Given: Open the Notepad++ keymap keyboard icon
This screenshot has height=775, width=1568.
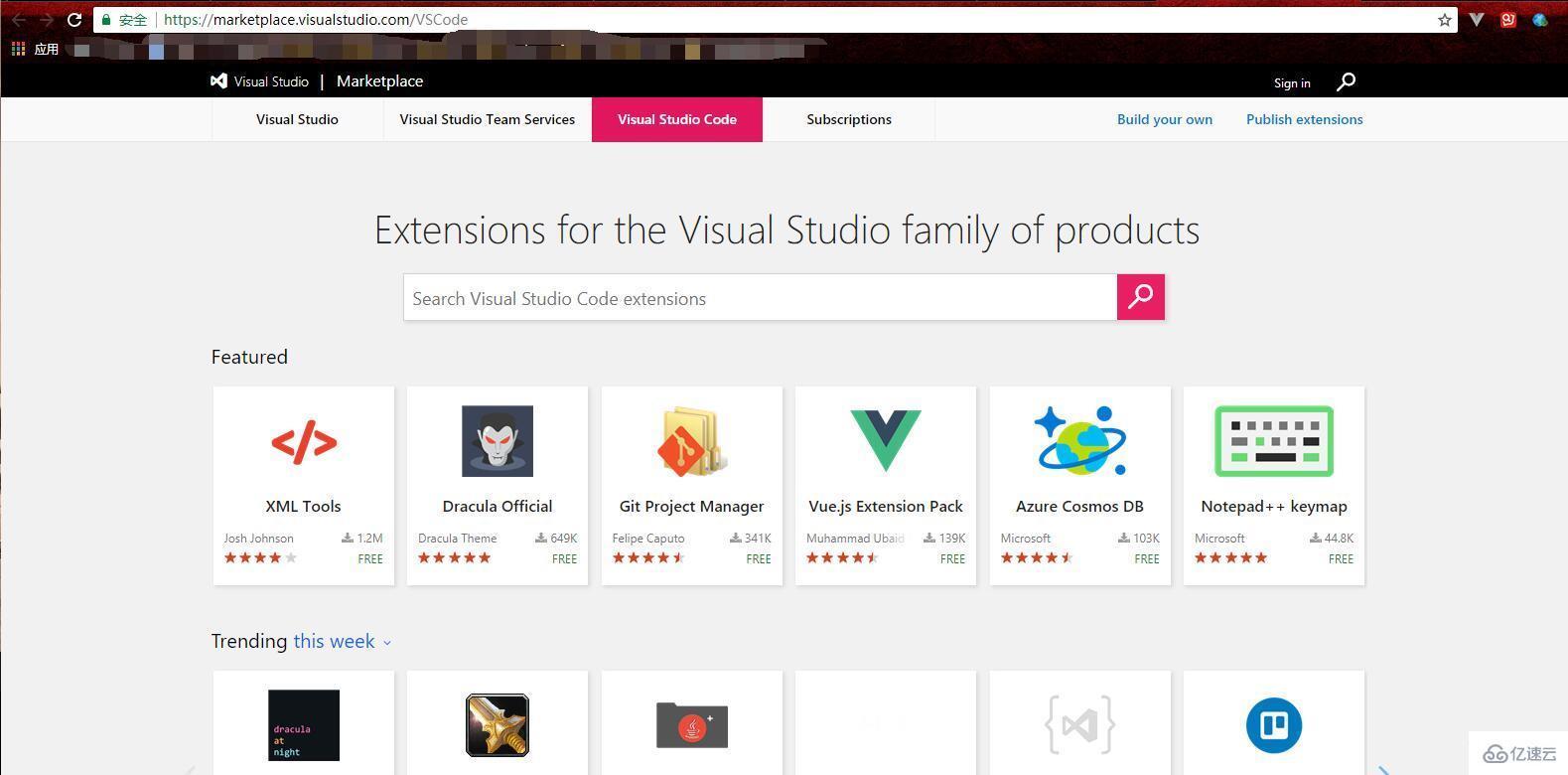Looking at the screenshot, I should (x=1274, y=441).
